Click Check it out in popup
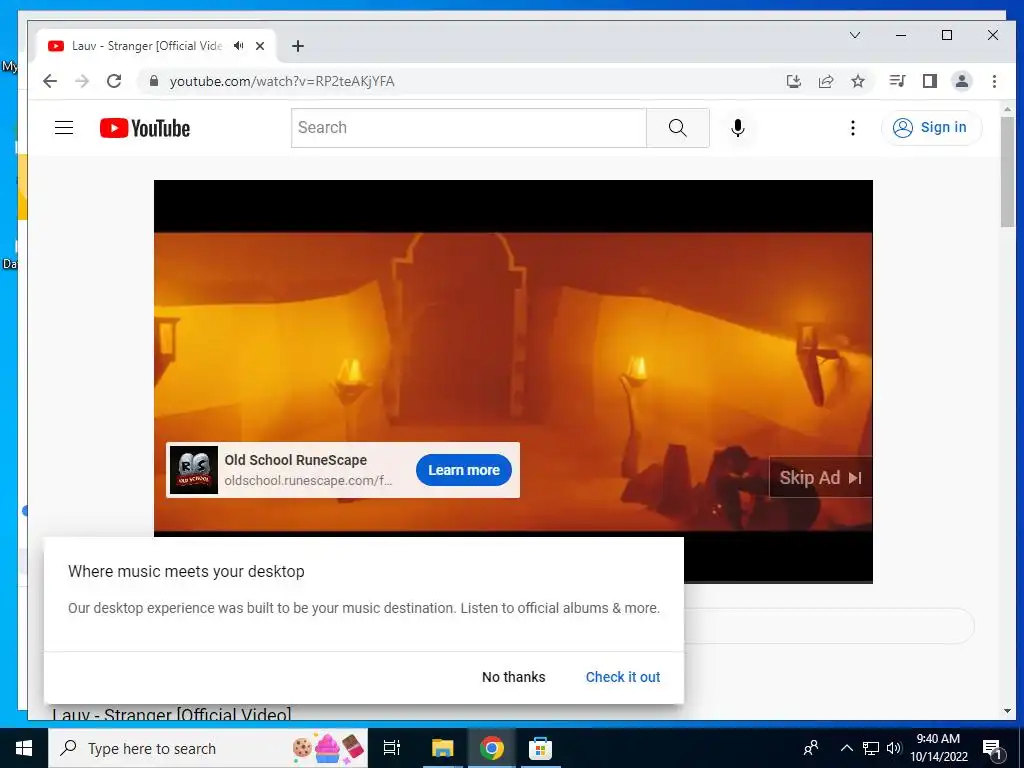This screenshot has height=768, width=1024. click(623, 677)
